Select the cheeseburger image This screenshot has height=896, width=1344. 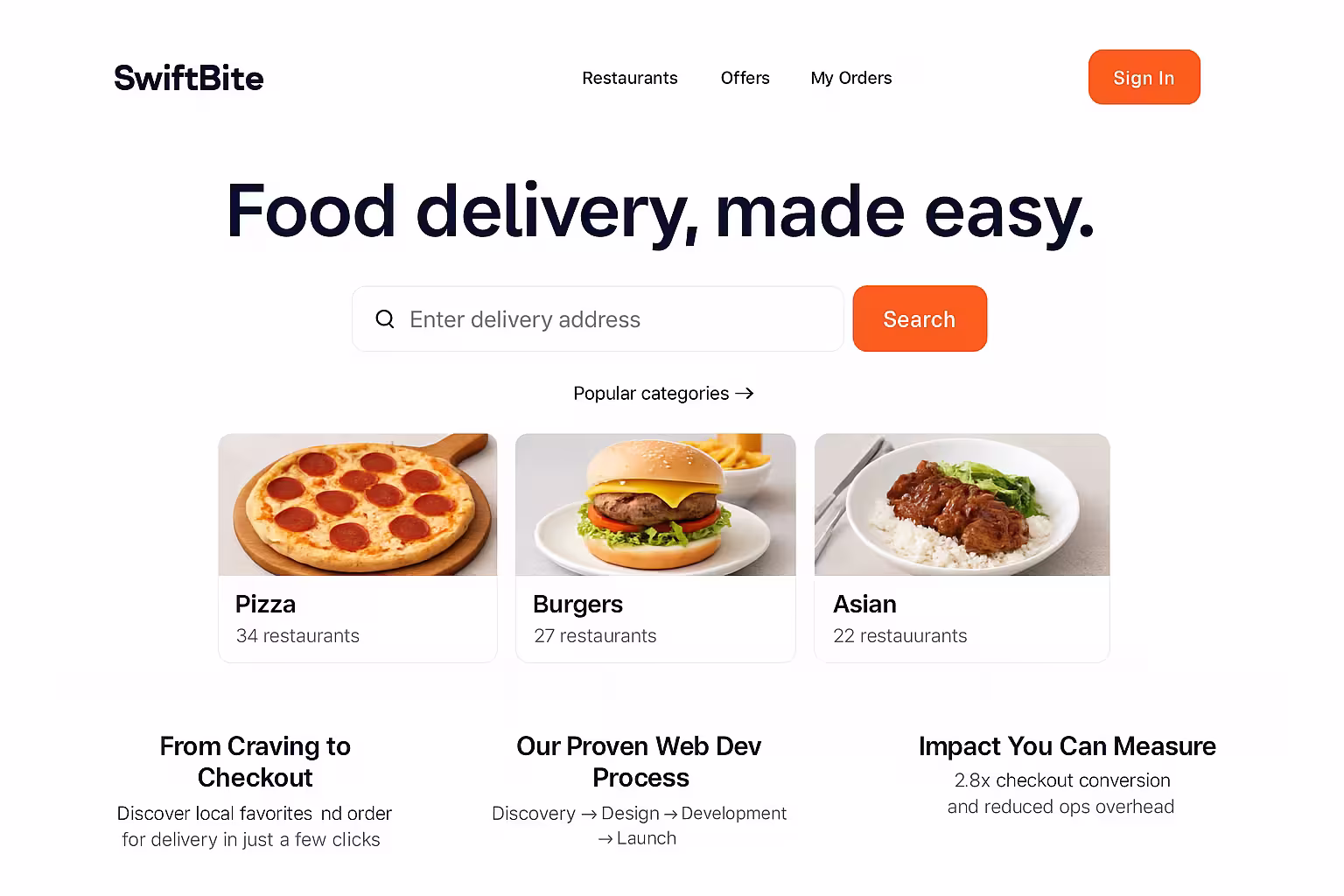pos(655,505)
